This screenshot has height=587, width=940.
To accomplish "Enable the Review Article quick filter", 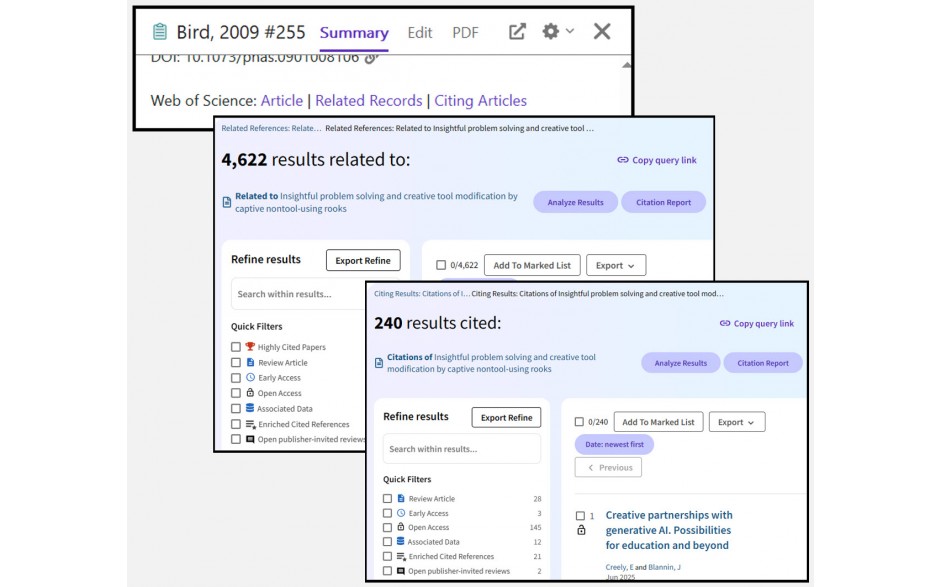I will (x=388, y=498).
